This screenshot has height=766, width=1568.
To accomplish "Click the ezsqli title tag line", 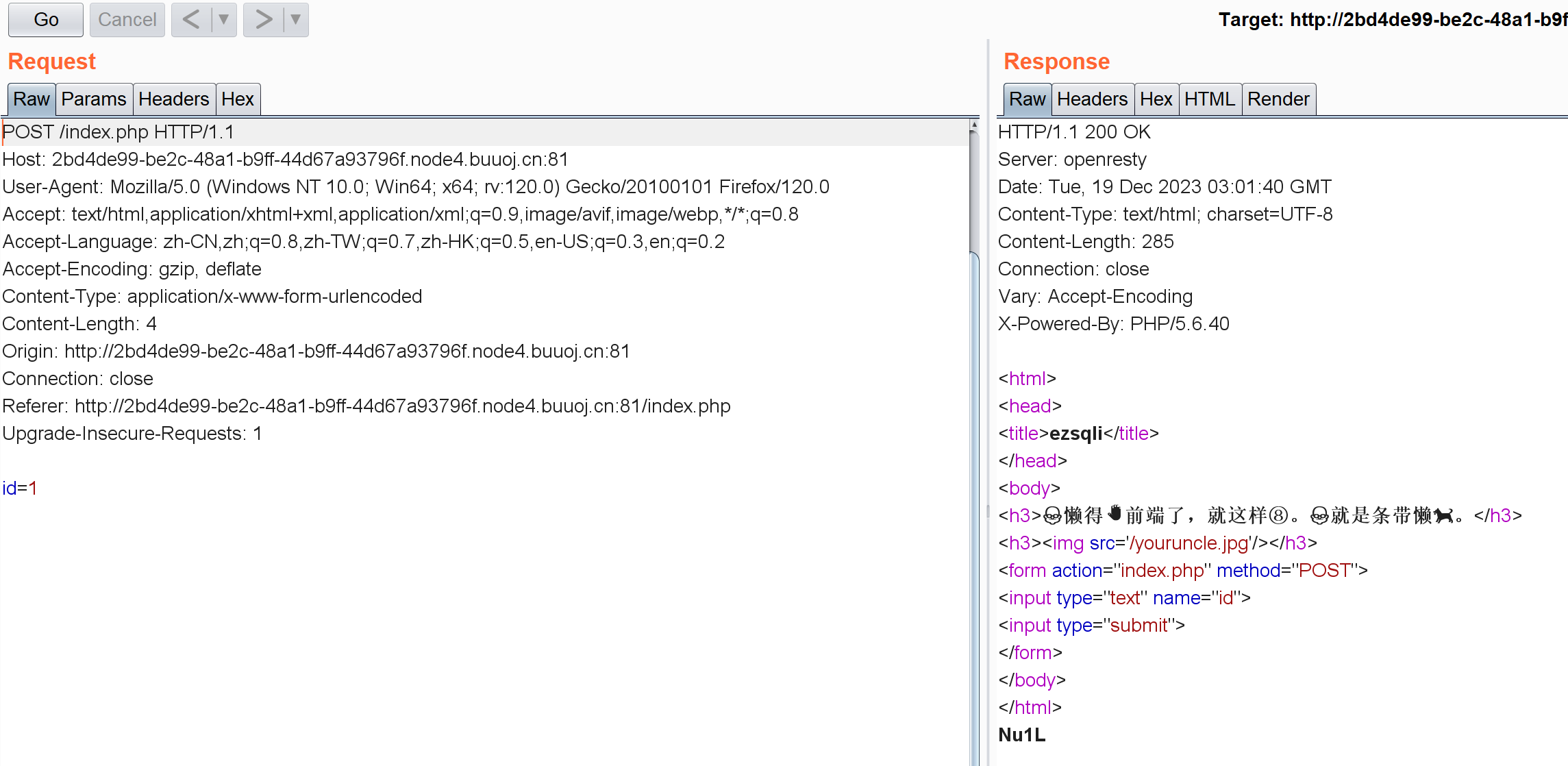I will point(1078,433).
